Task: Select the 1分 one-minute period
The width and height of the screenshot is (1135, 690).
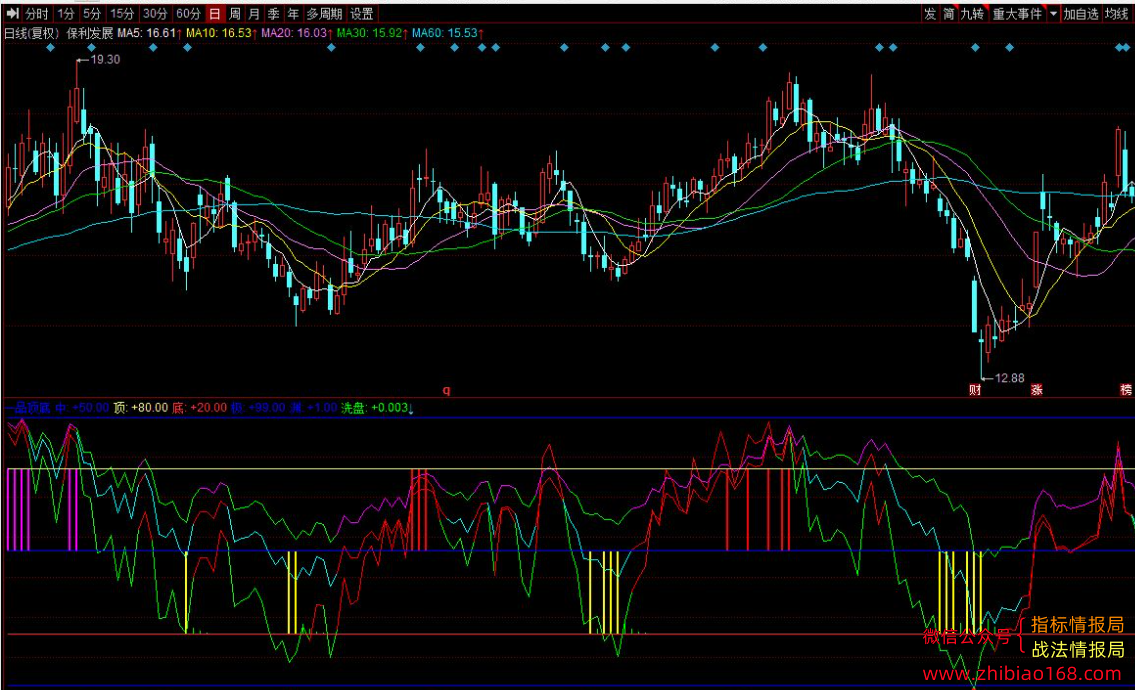Action: pos(66,14)
